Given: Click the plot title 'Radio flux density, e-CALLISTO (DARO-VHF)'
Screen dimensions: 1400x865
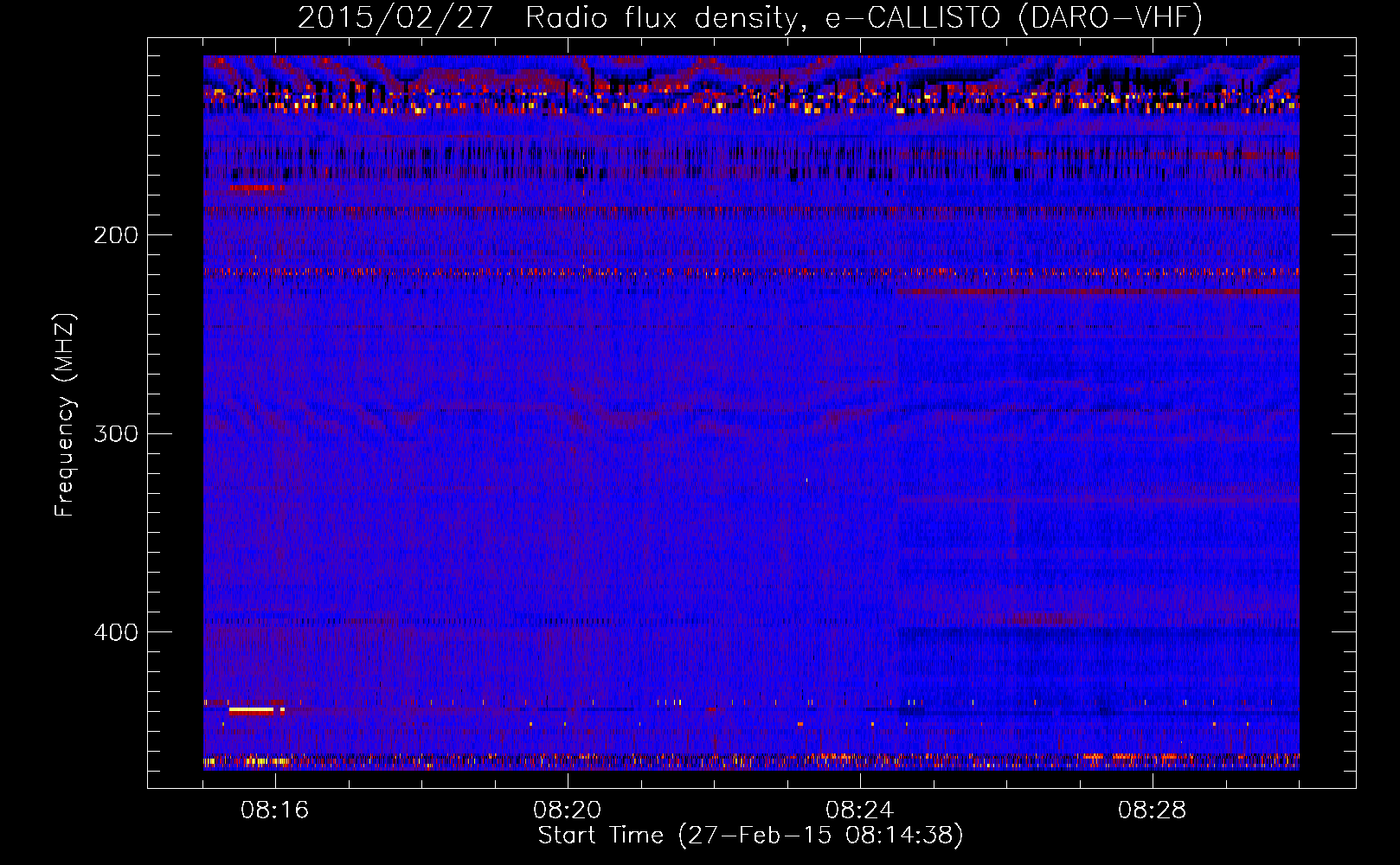Looking at the screenshot, I should [864, 17].
